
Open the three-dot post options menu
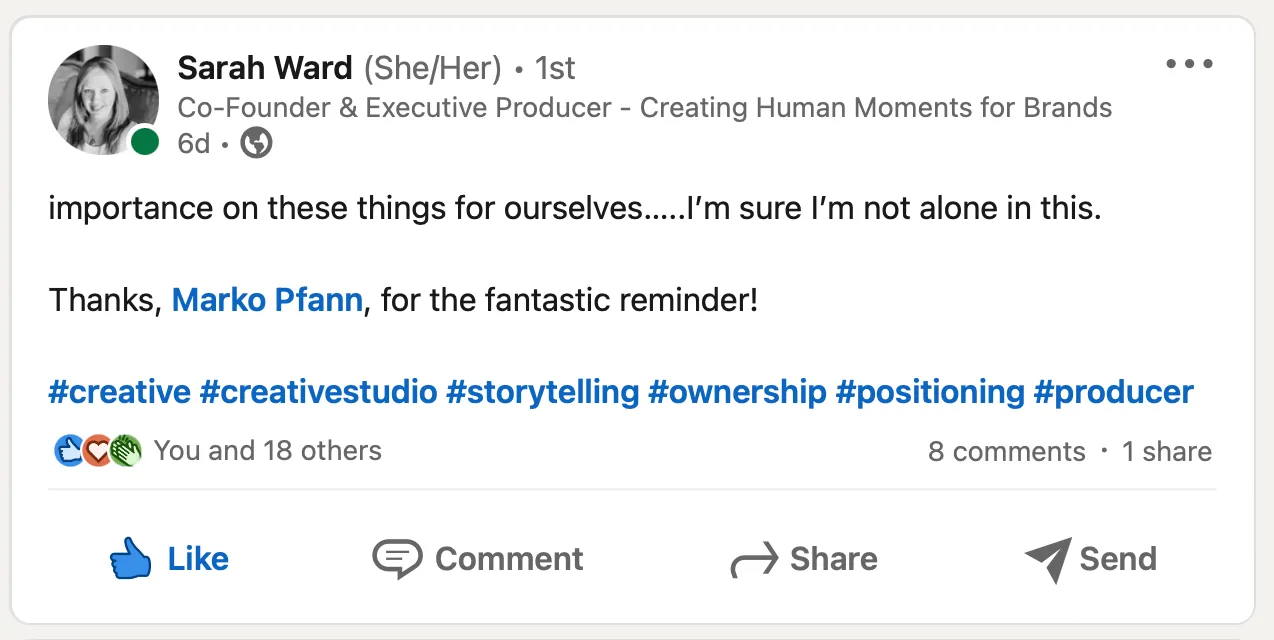(1189, 64)
